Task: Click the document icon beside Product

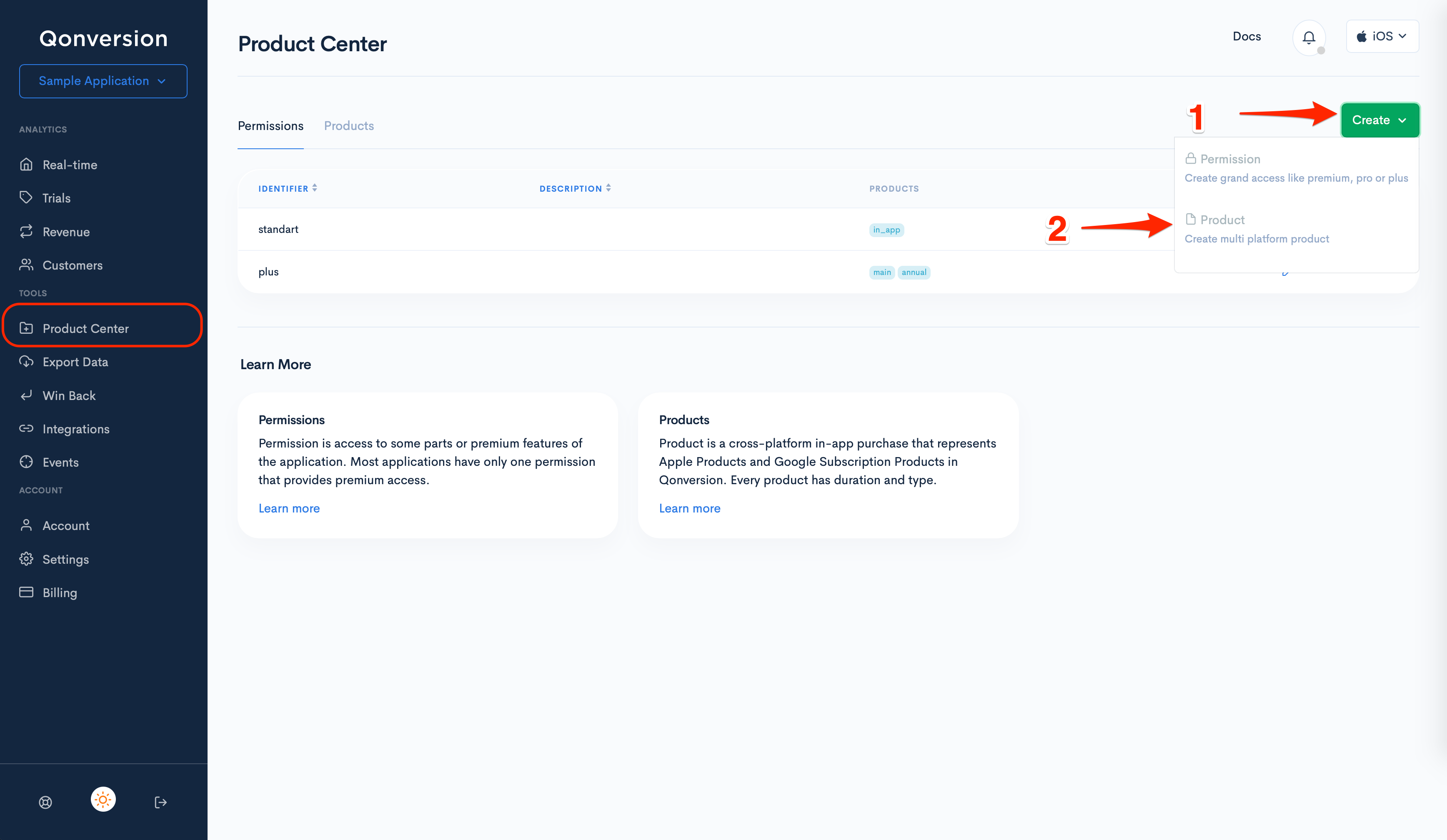Action: 1191,219
